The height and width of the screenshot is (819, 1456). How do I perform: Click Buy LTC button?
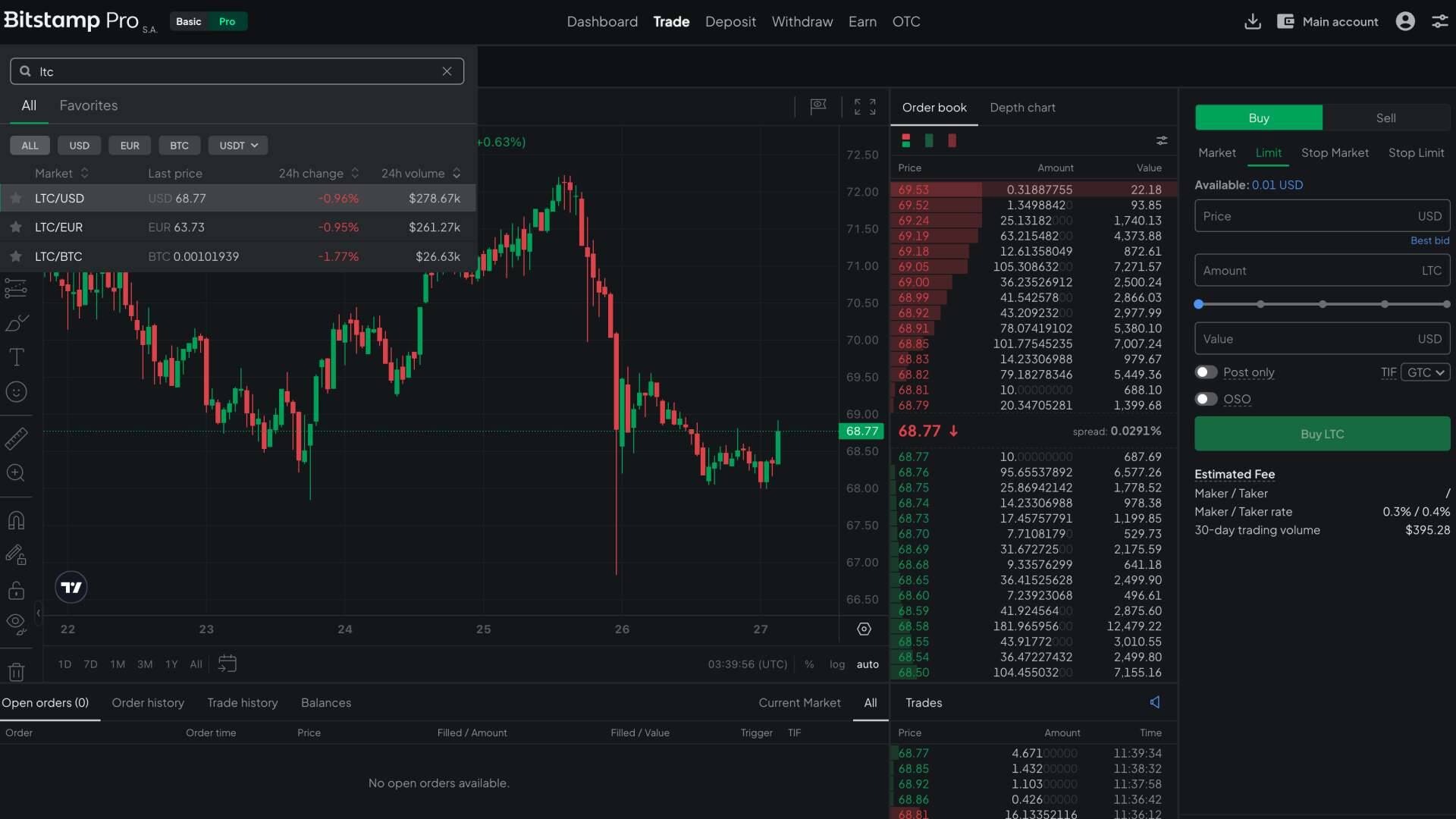(x=1321, y=433)
